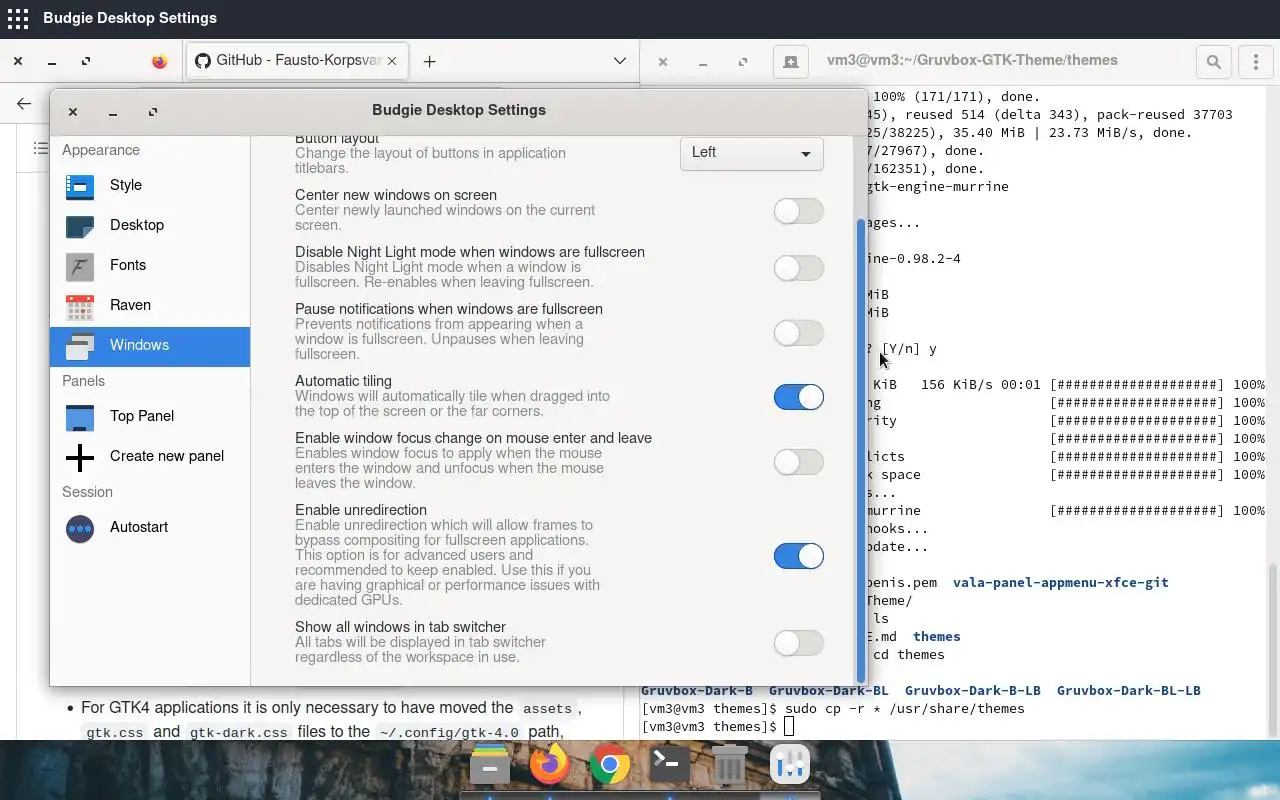Open the Fonts settings page
This screenshot has width=1280, height=800.
[x=150, y=265]
